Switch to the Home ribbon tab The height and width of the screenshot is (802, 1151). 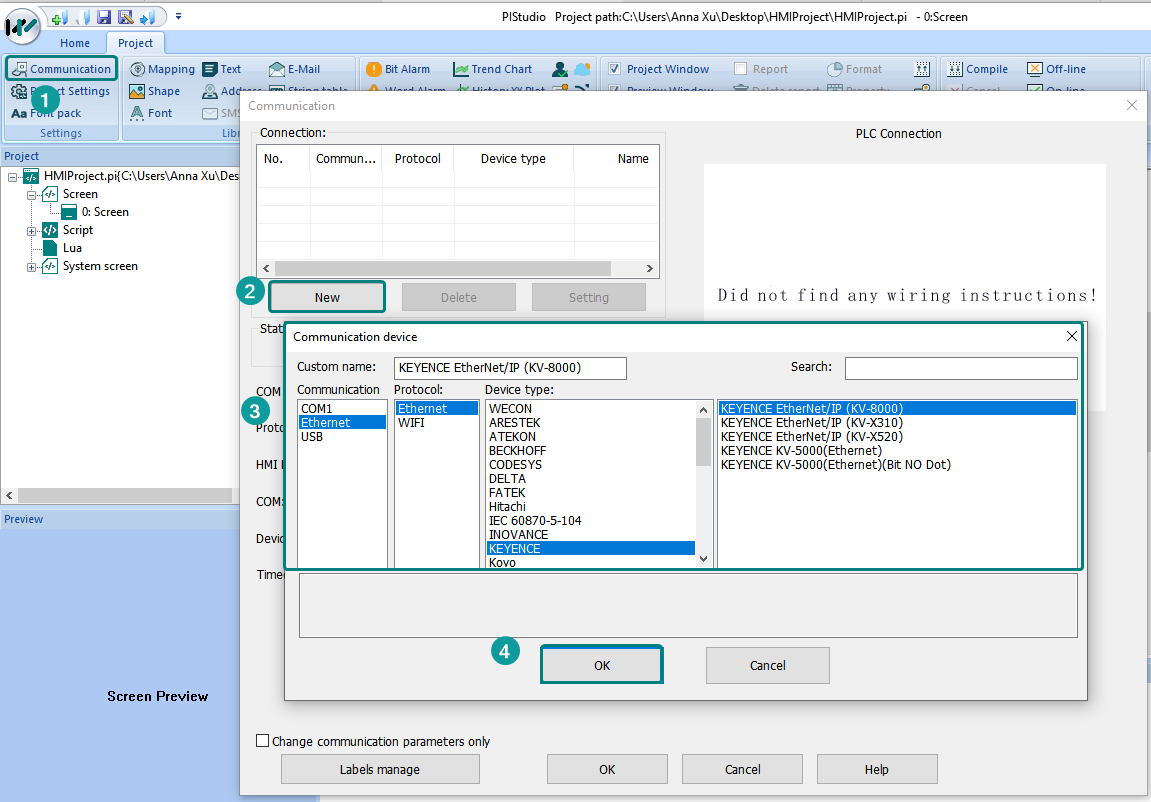(x=75, y=43)
